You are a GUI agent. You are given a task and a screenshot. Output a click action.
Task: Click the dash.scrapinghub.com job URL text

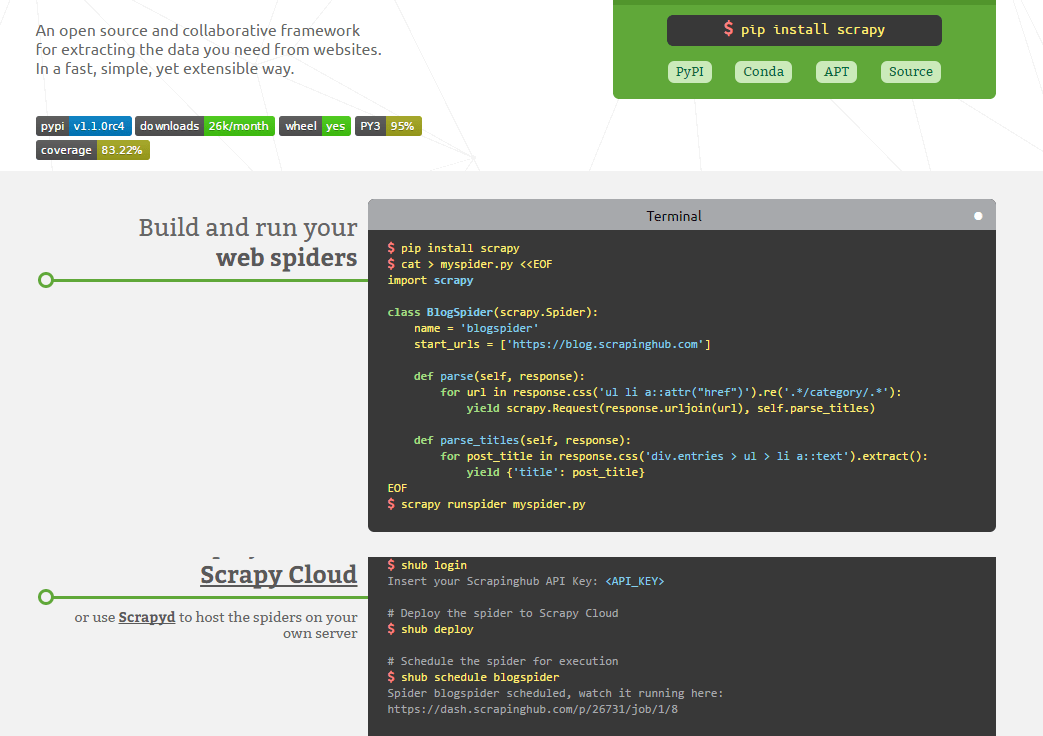point(533,709)
